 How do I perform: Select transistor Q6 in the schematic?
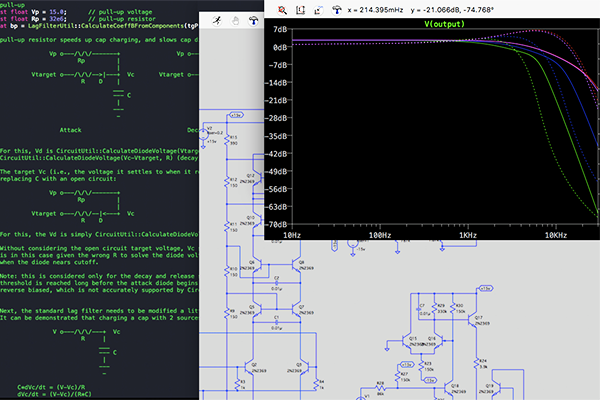(257, 264)
